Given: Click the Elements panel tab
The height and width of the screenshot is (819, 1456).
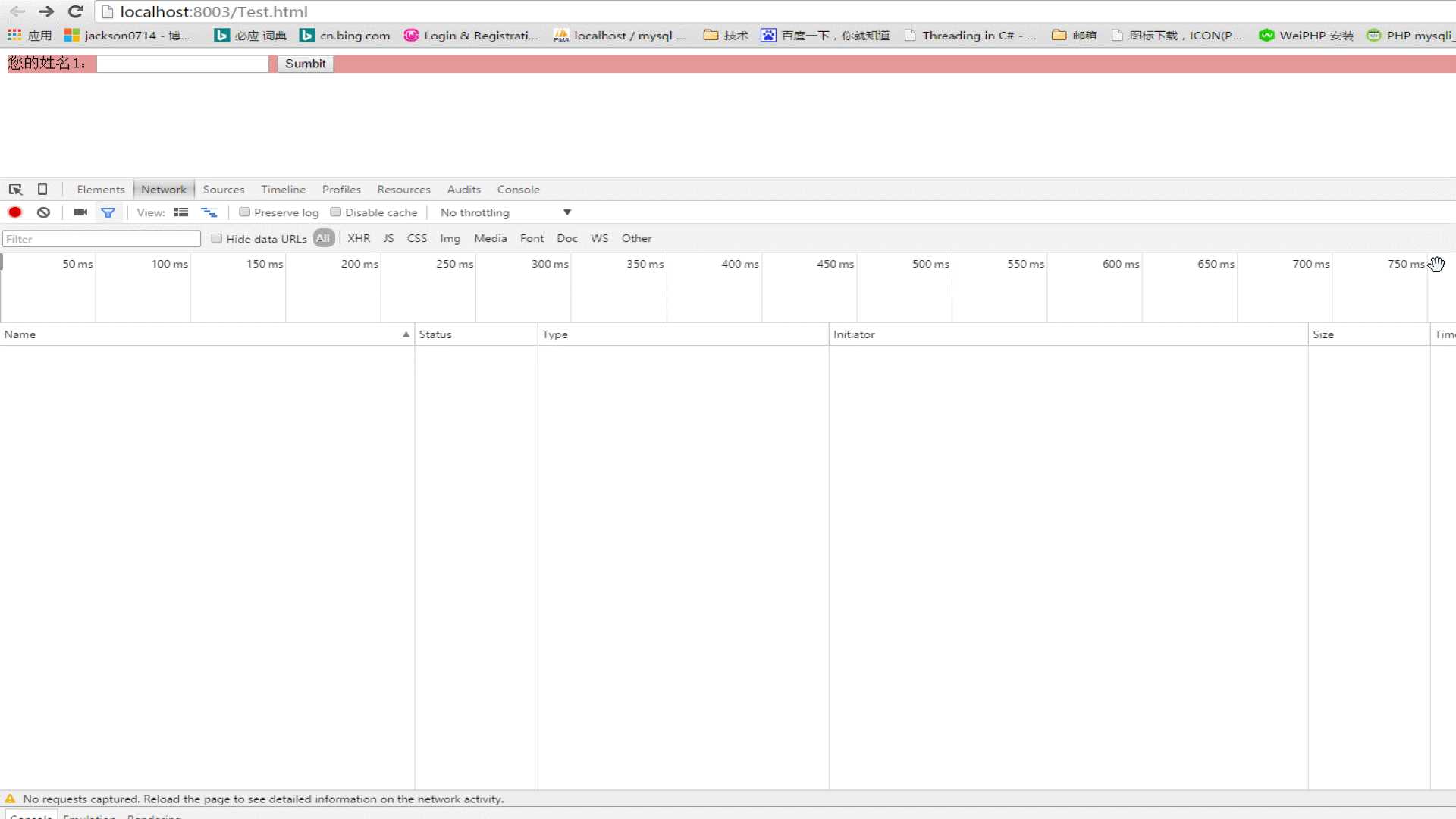Looking at the screenshot, I should (100, 189).
